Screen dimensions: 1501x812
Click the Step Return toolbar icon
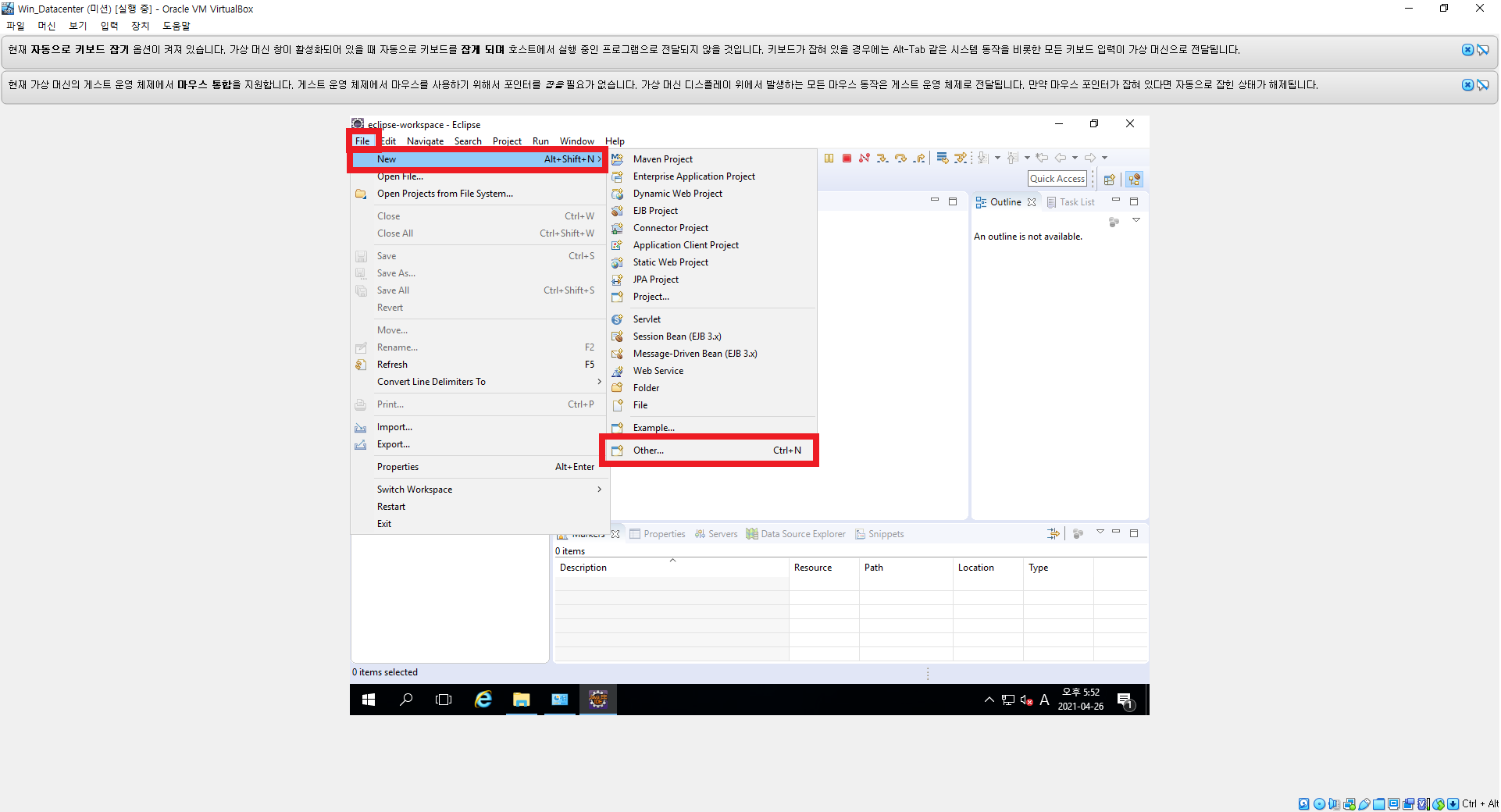[x=919, y=158]
